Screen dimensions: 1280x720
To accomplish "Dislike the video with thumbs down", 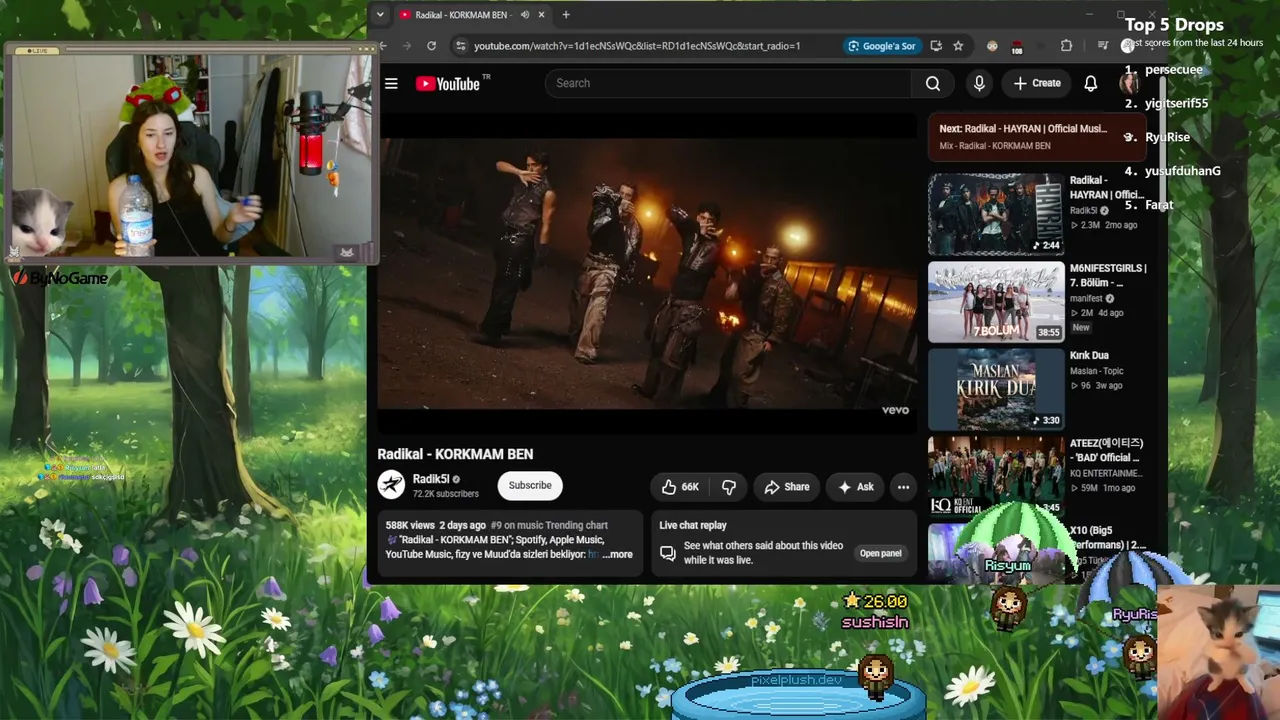I will tap(729, 487).
